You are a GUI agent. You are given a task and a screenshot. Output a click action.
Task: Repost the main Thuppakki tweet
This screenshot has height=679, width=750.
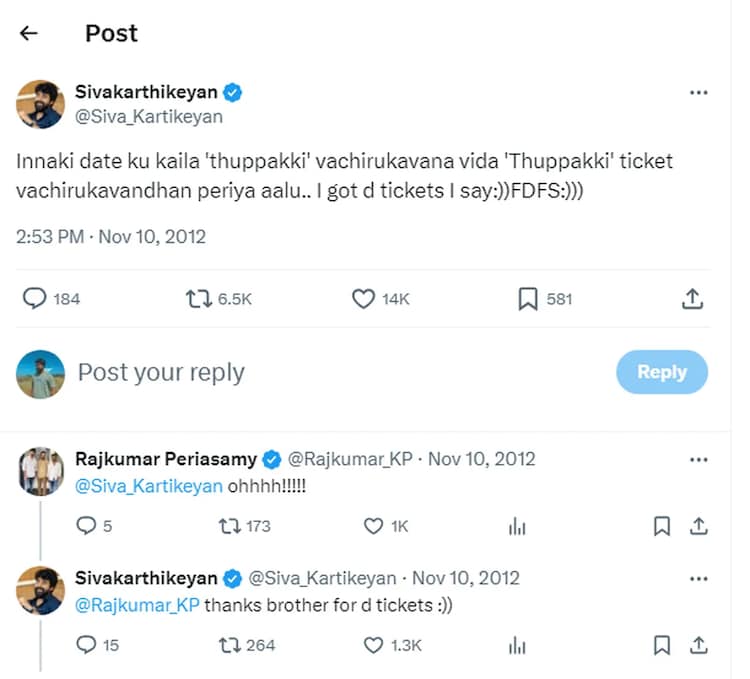click(199, 298)
